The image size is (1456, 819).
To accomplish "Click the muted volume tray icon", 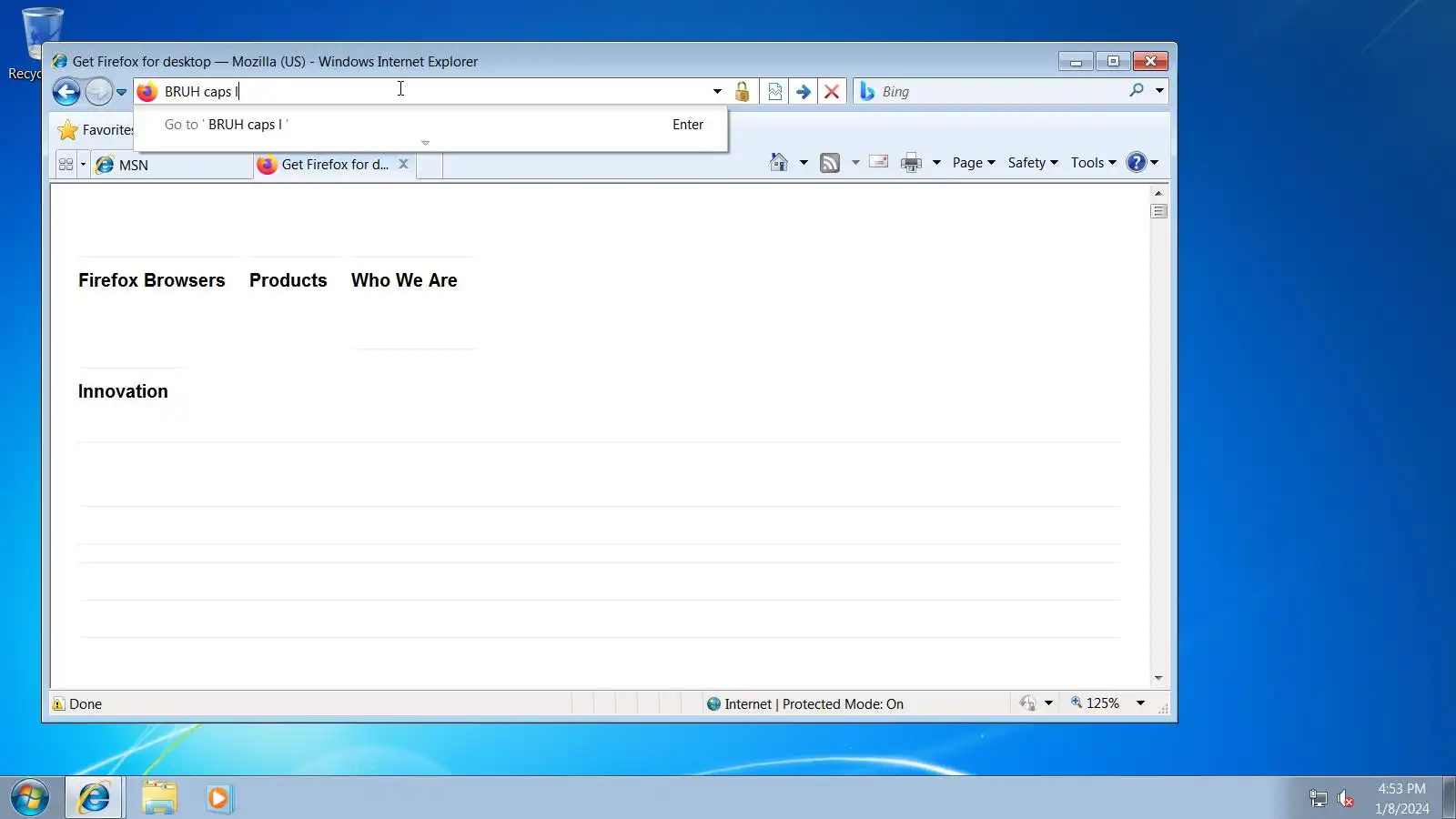I will coord(1346,799).
